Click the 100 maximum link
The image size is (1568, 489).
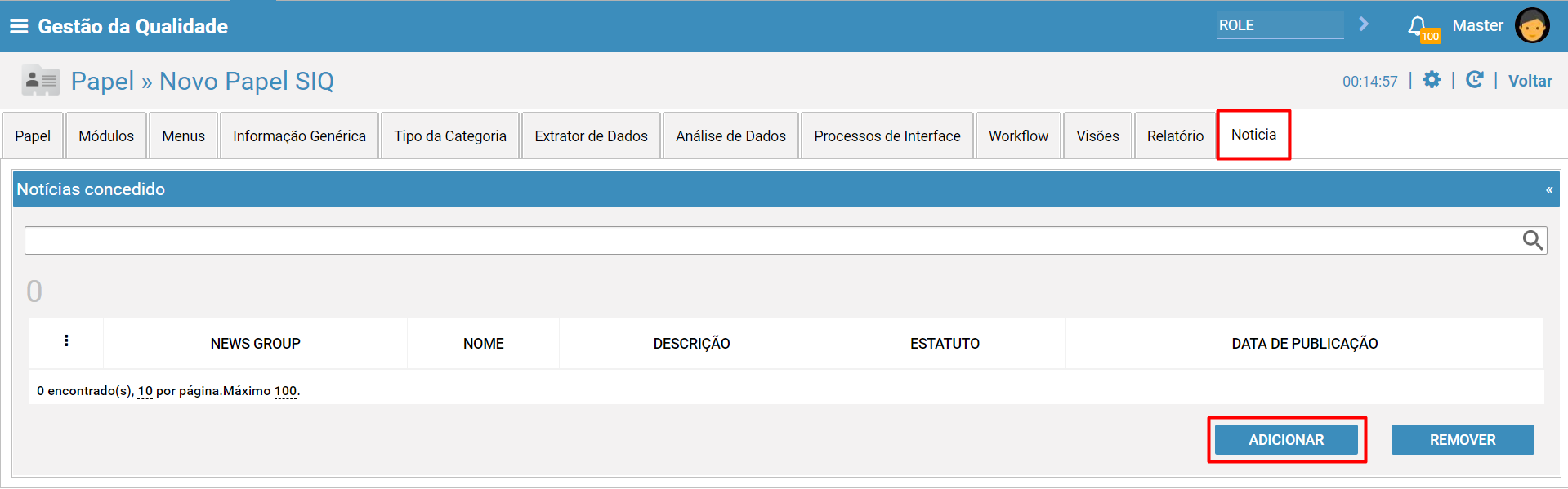coord(285,391)
